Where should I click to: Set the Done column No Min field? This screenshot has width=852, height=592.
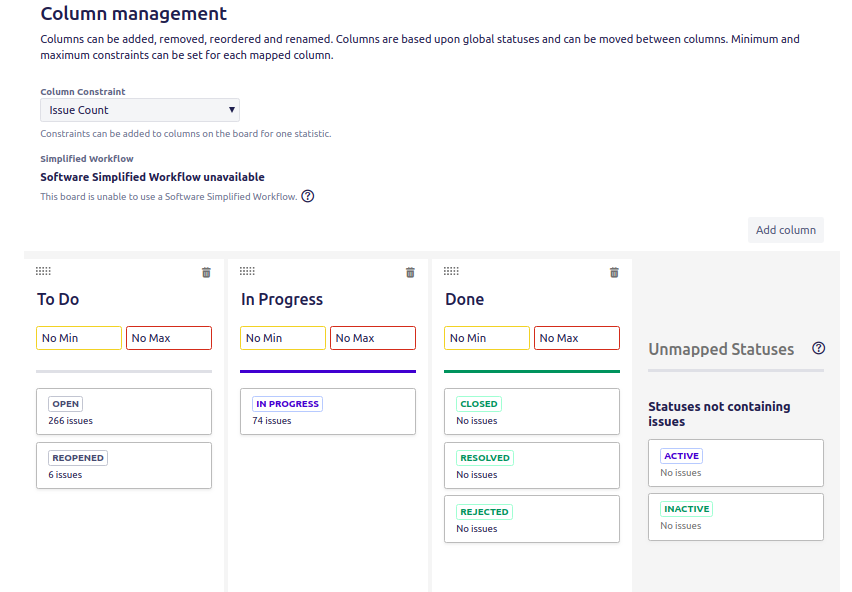click(x=487, y=338)
